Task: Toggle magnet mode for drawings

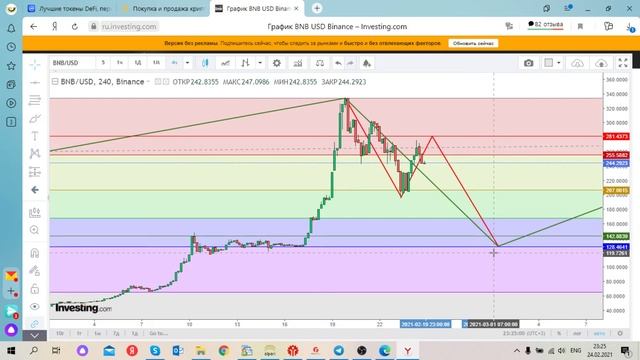Action: click(x=35, y=253)
